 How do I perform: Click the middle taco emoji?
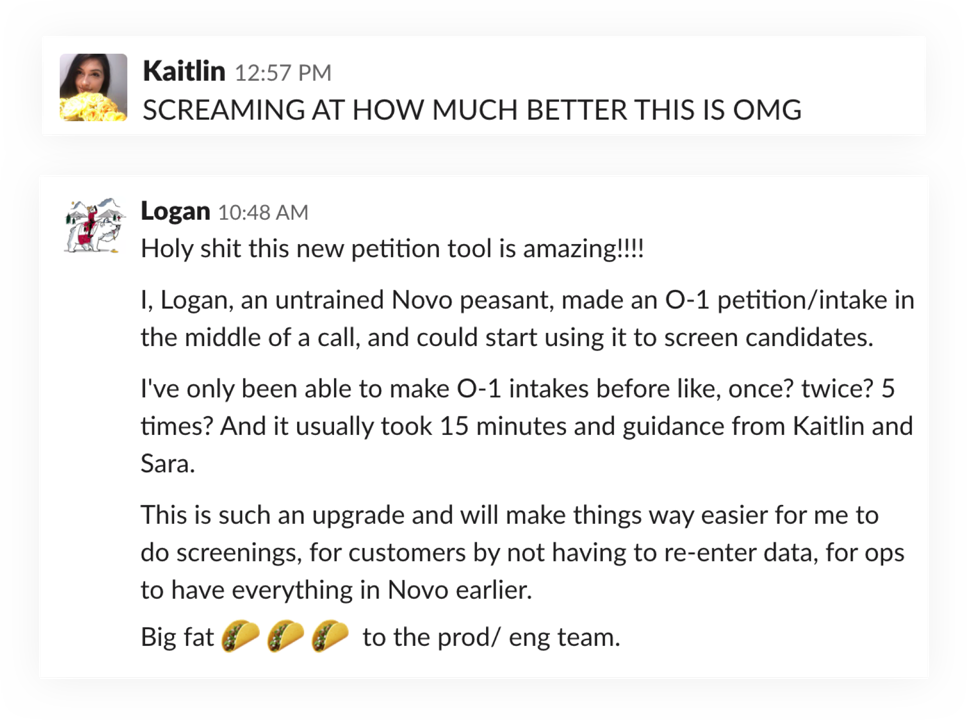(x=285, y=636)
